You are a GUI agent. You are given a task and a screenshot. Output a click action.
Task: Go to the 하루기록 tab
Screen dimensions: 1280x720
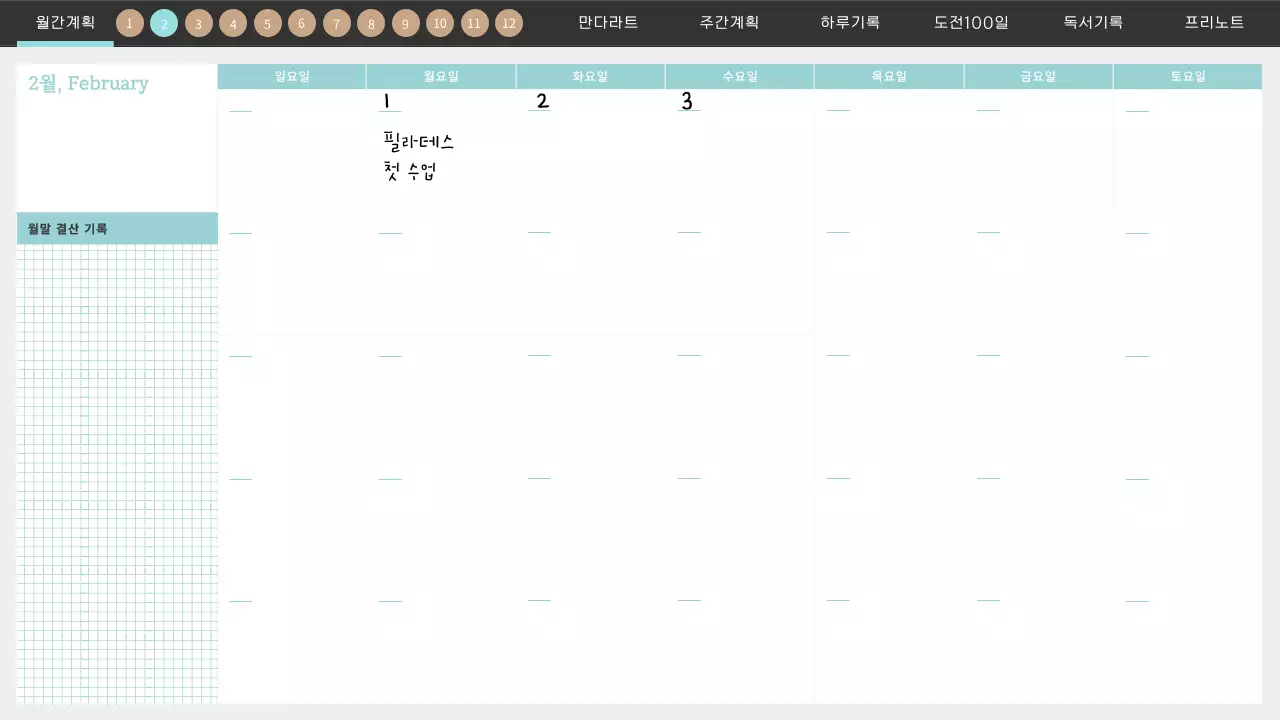click(x=850, y=22)
